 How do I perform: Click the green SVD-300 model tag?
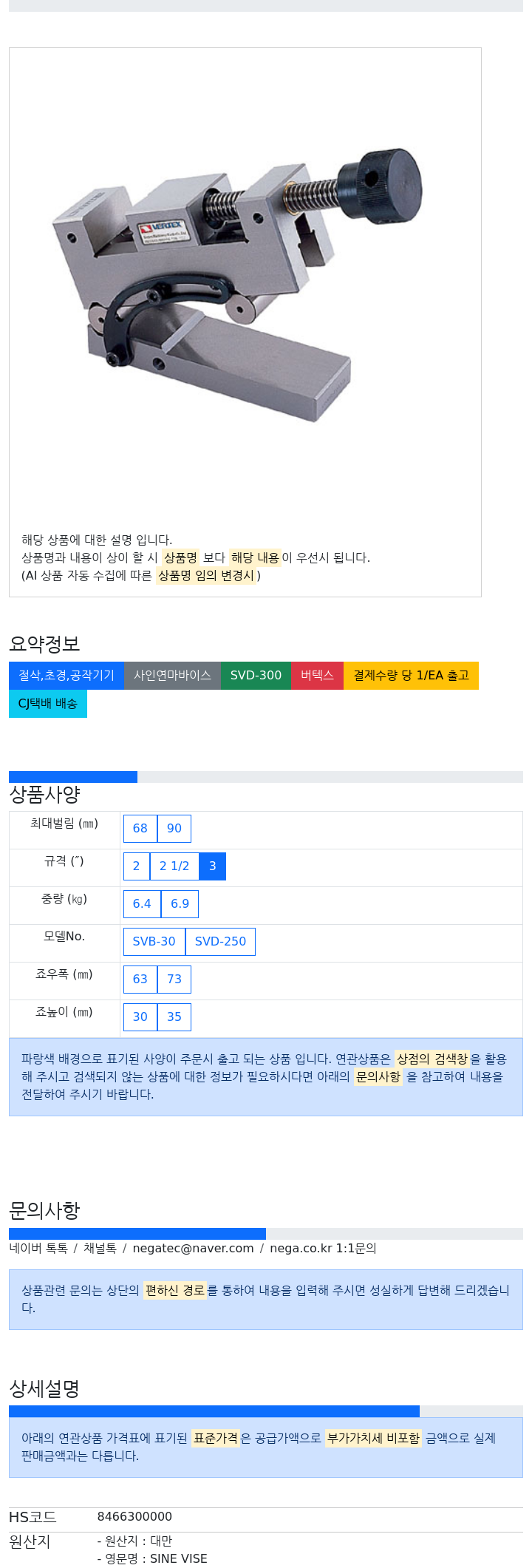coord(256,676)
